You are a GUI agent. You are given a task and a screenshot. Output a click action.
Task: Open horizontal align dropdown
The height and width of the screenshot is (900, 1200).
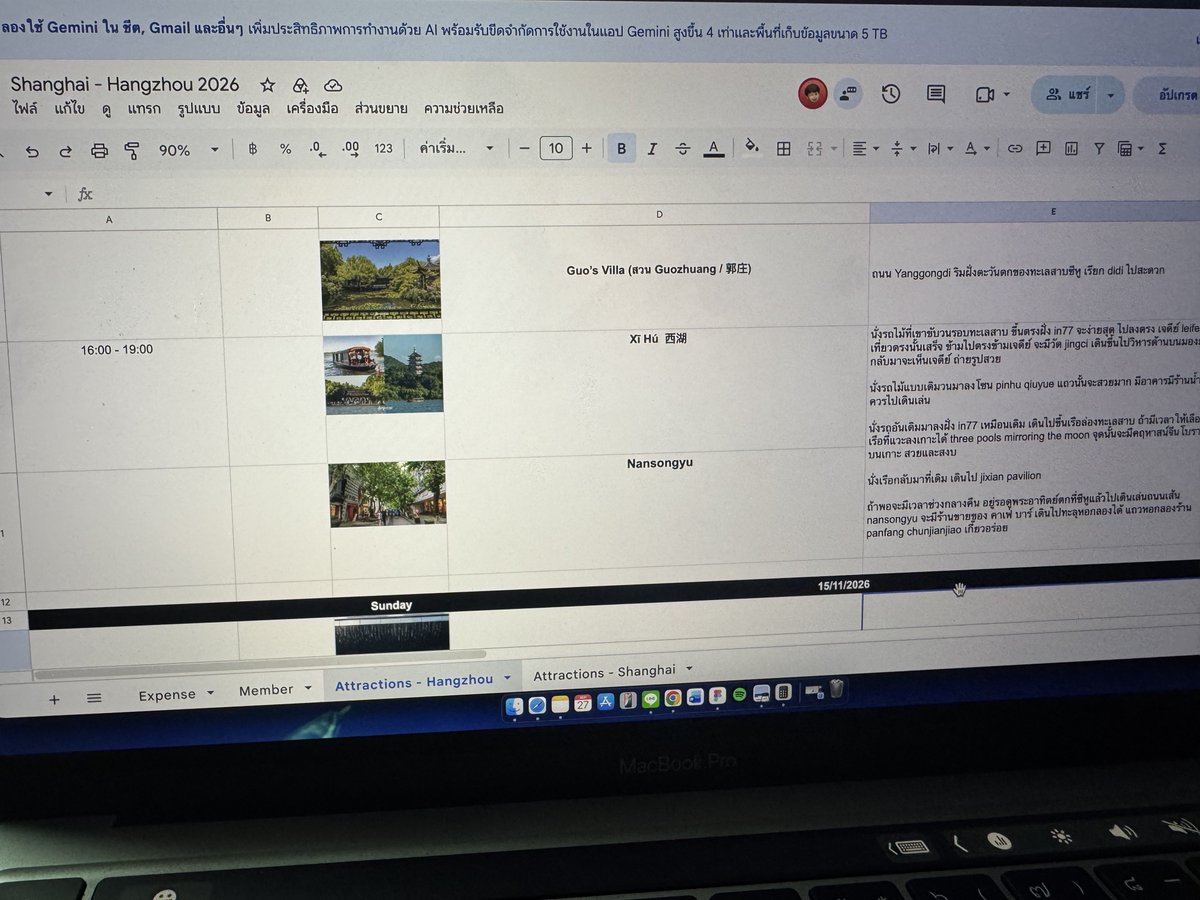coord(864,149)
